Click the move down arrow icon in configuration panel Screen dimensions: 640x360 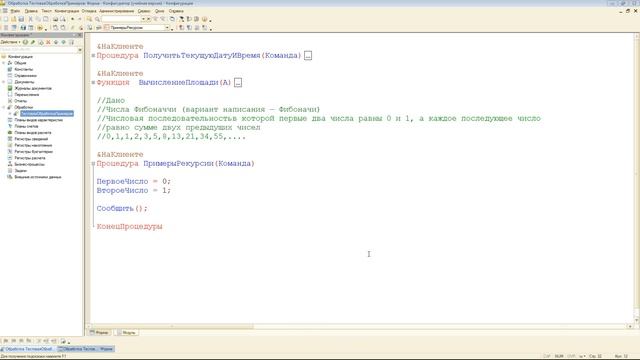coord(64,42)
